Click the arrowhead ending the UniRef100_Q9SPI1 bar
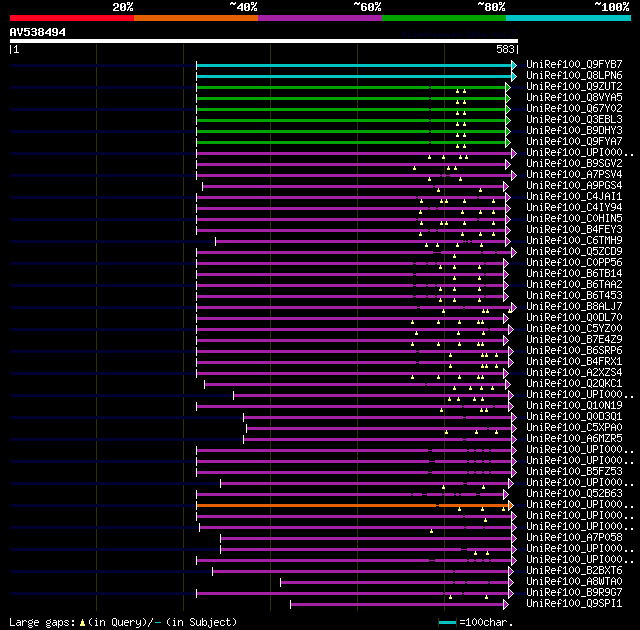Image resolution: width=640 pixels, height=630 pixels. (506, 604)
